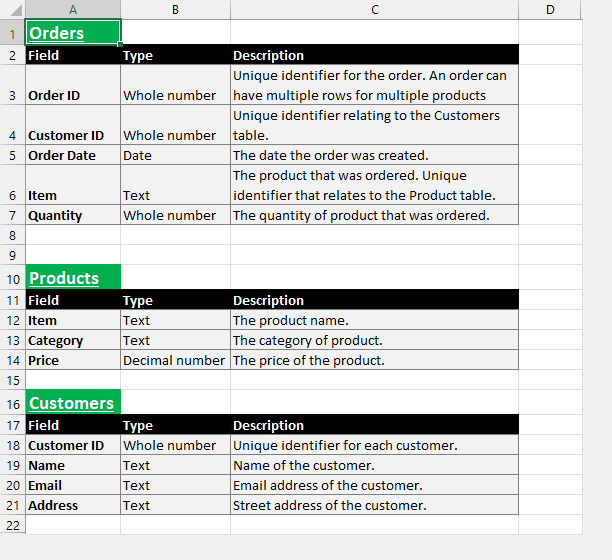612x560 pixels.
Task: Click the Email field cell
Action: 73,485
